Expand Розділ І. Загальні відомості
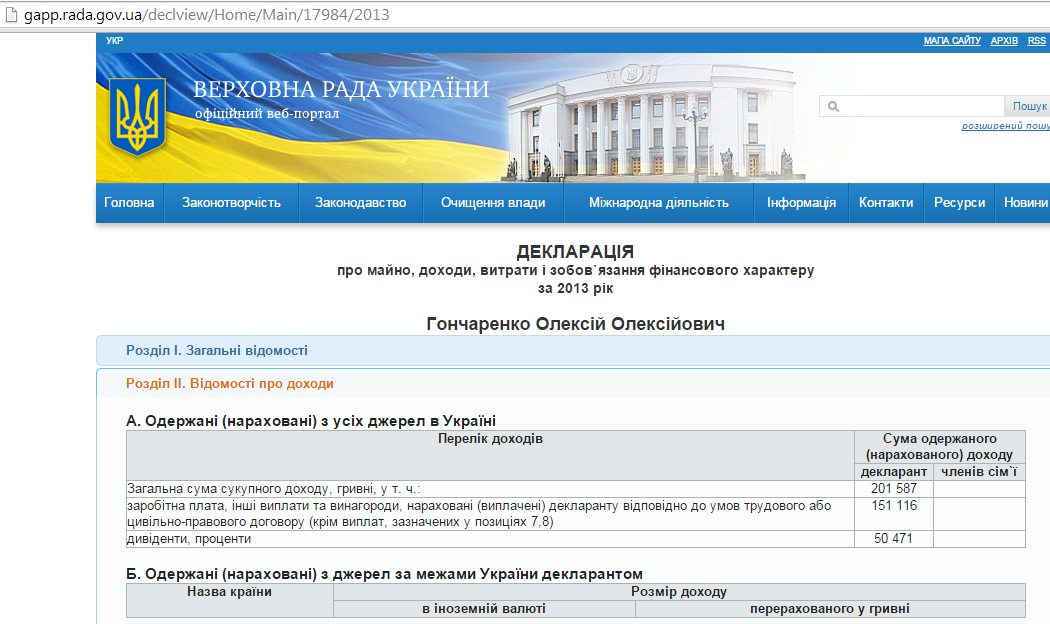The height and width of the screenshot is (624, 1050). point(217,351)
